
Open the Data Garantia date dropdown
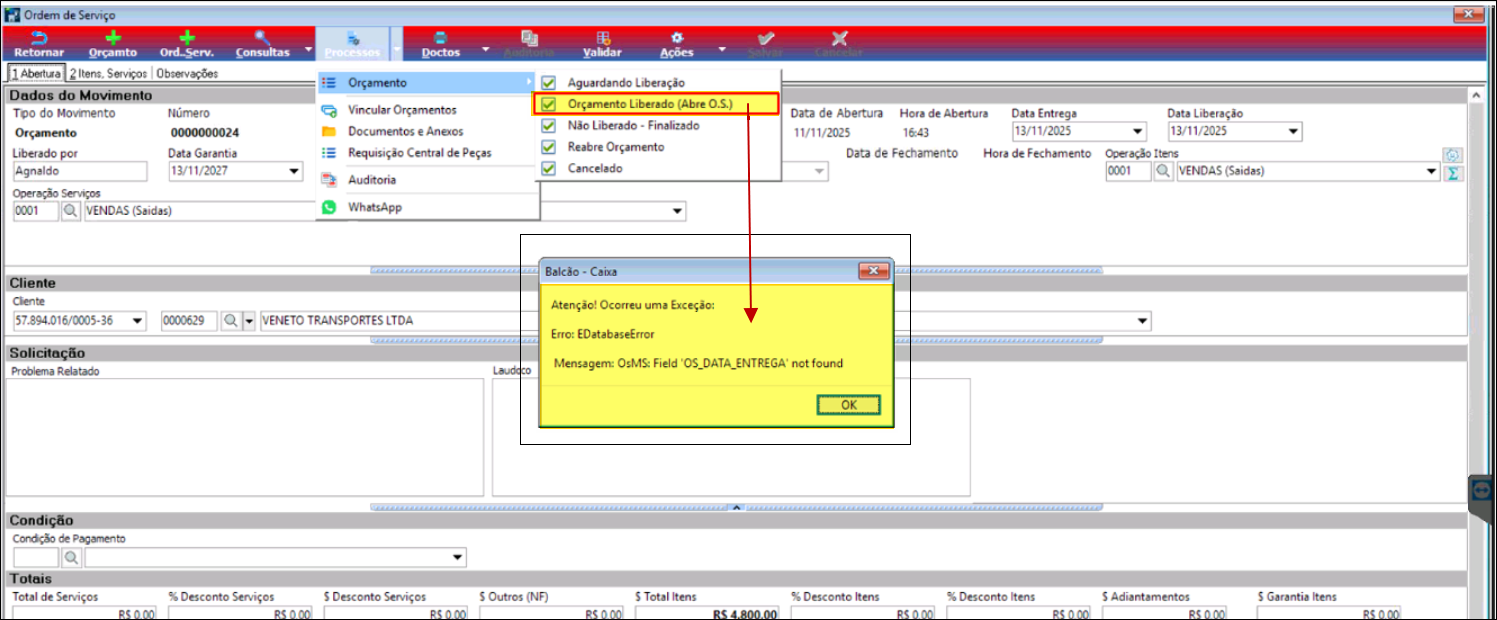tap(294, 171)
